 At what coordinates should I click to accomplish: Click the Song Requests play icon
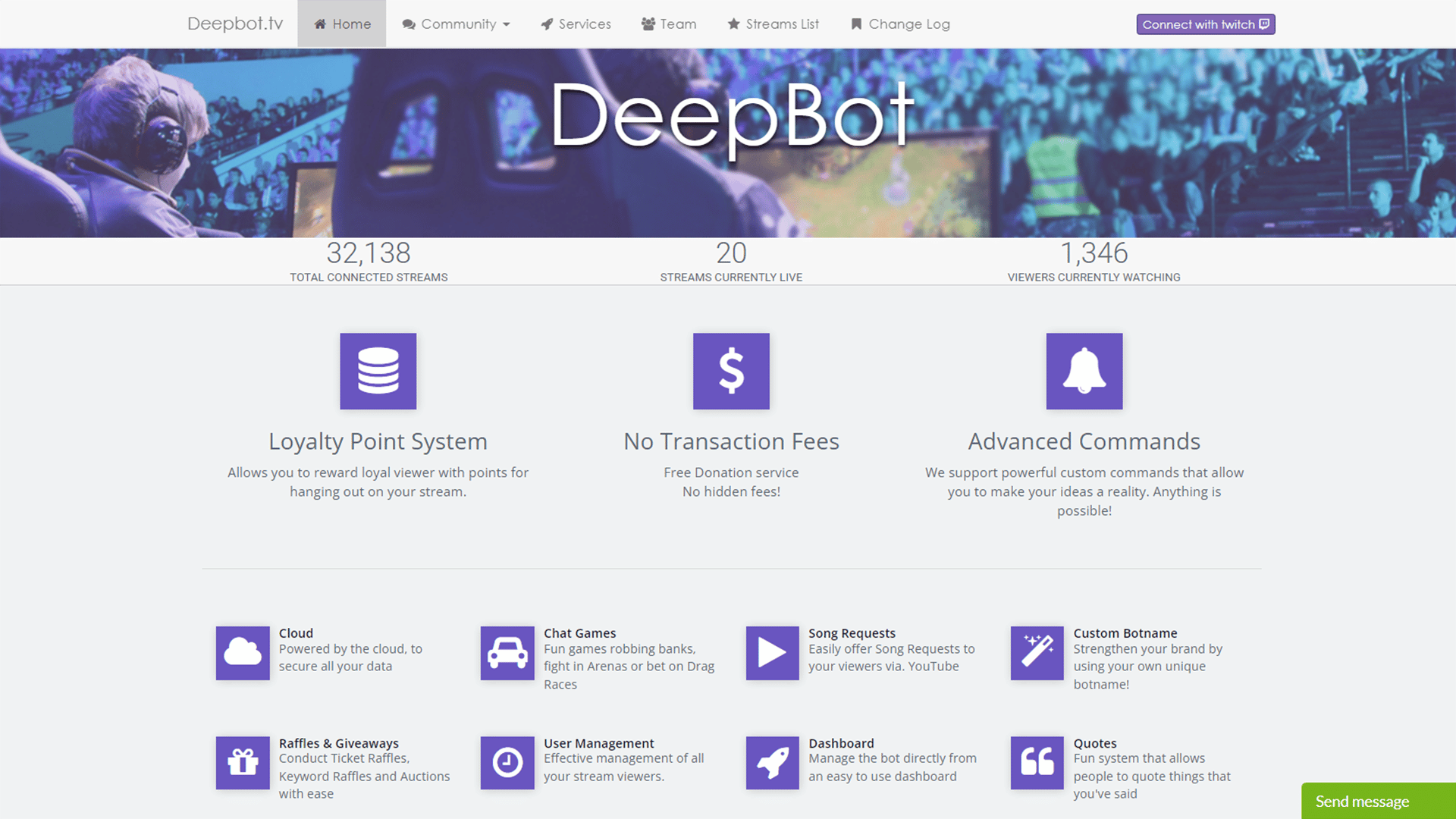point(772,653)
